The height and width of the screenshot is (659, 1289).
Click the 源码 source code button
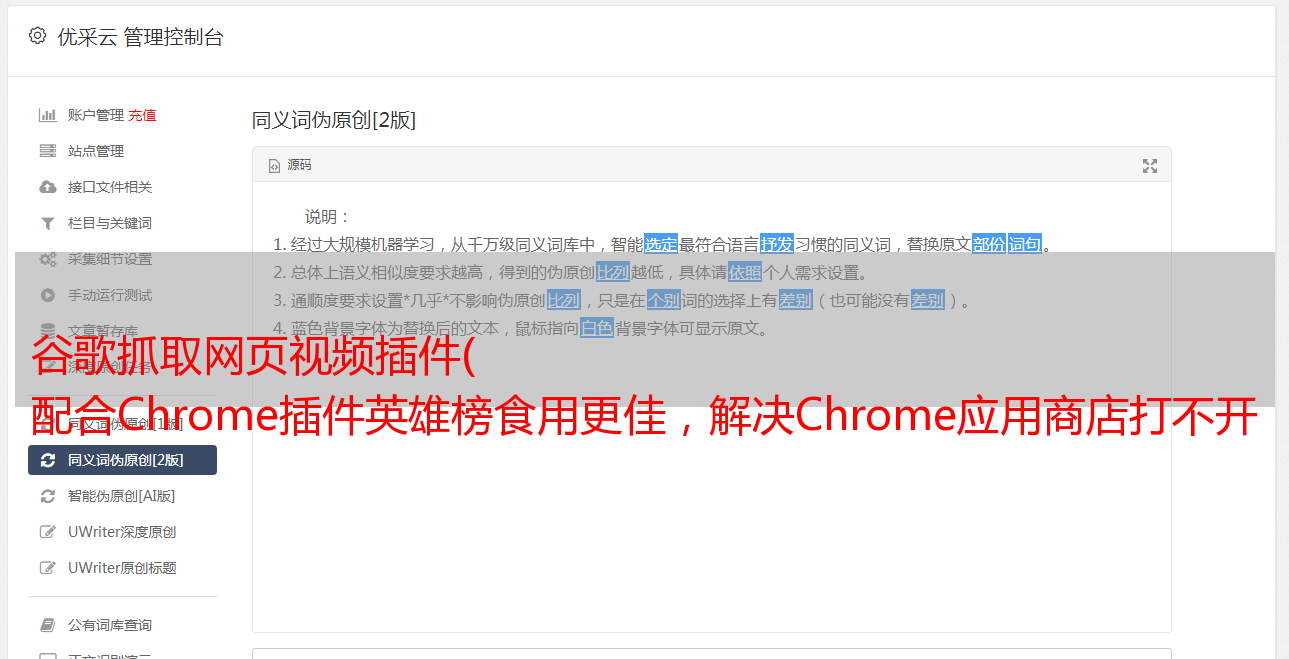[290, 165]
